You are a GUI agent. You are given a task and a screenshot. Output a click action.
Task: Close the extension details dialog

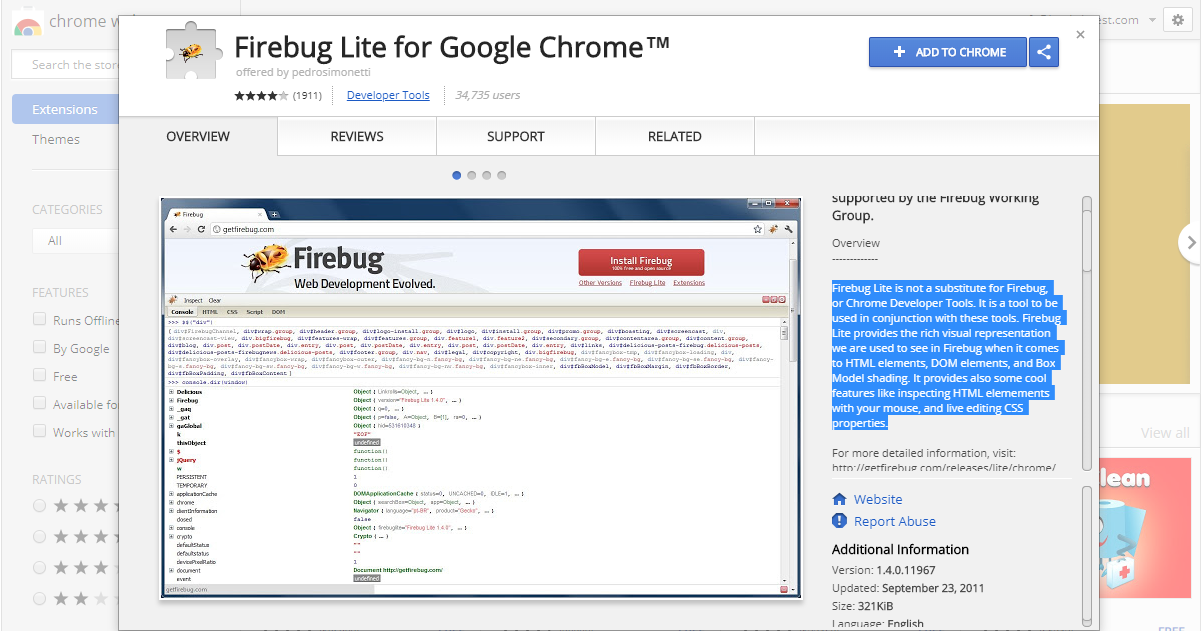(1080, 35)
